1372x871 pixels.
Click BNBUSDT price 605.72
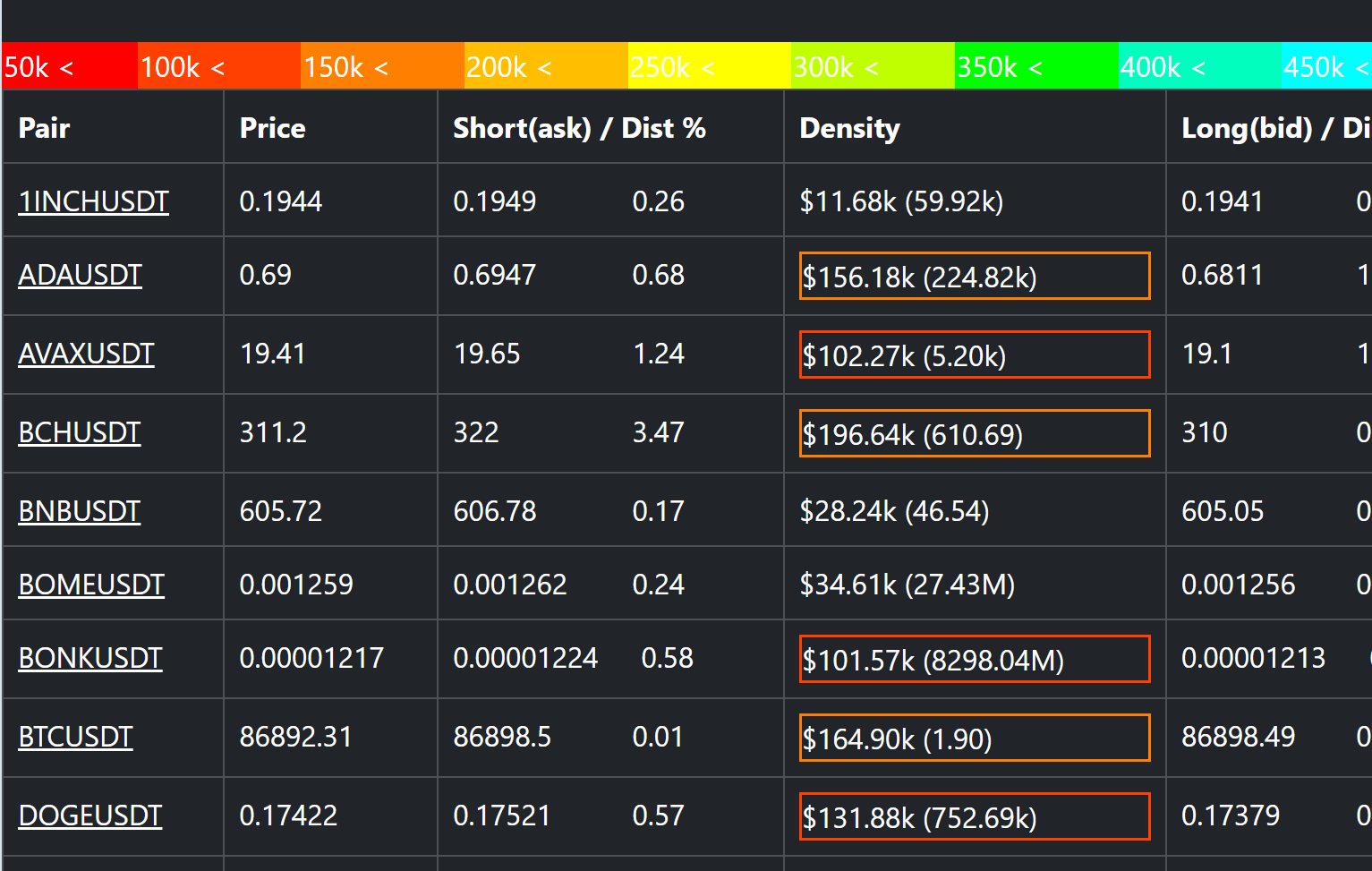point(281,511)
